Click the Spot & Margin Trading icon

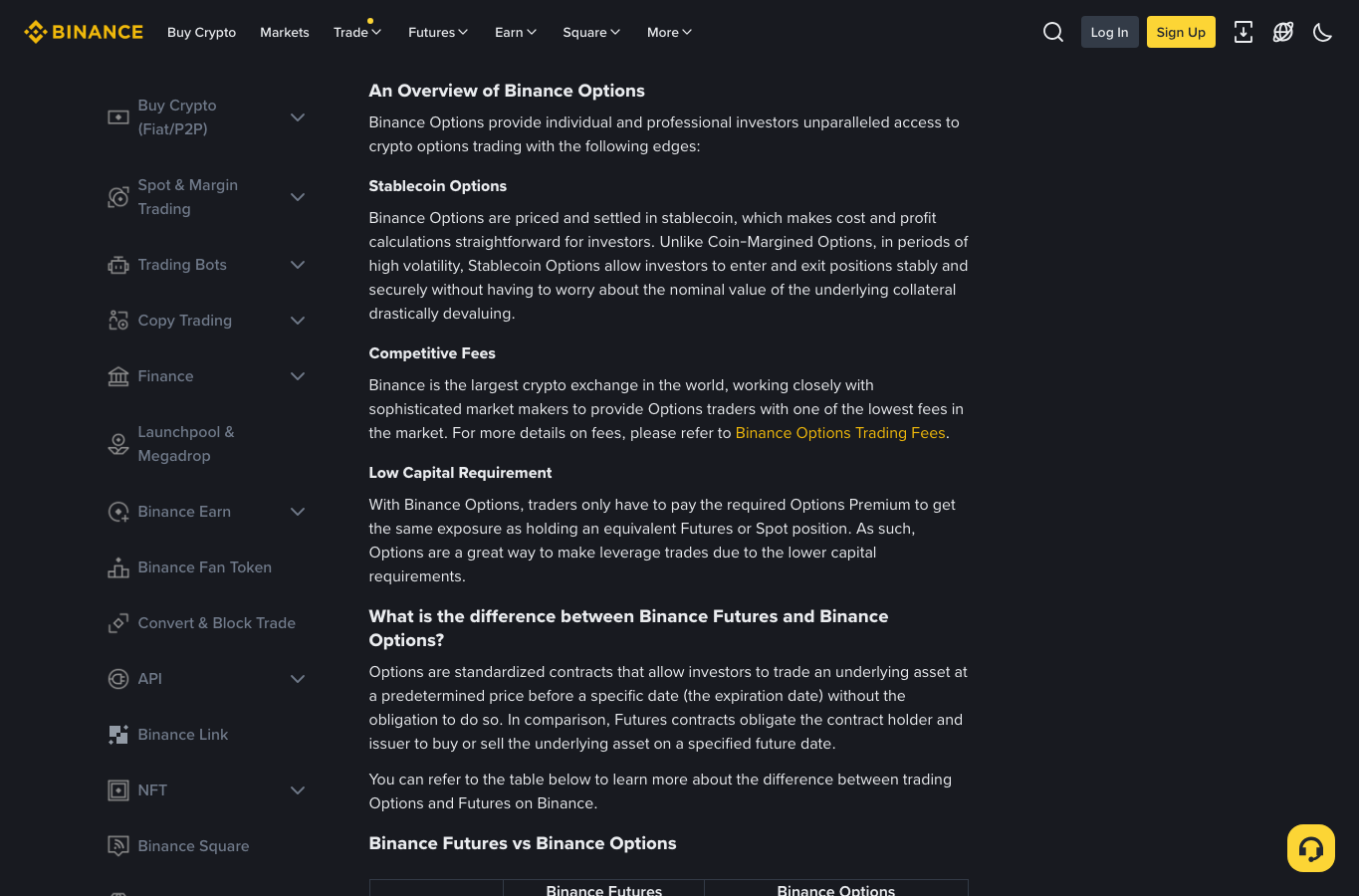click(x=118, y=197)
